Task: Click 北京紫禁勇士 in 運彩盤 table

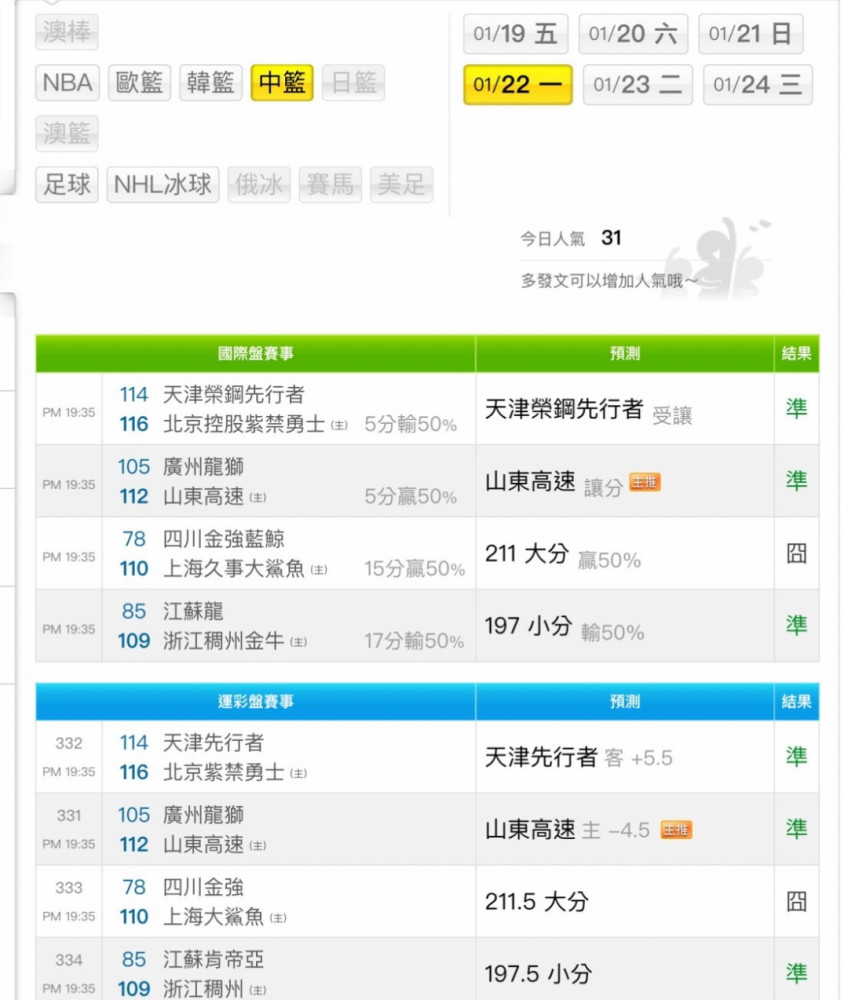Action: pyautogui.click(x=224, y=772)
